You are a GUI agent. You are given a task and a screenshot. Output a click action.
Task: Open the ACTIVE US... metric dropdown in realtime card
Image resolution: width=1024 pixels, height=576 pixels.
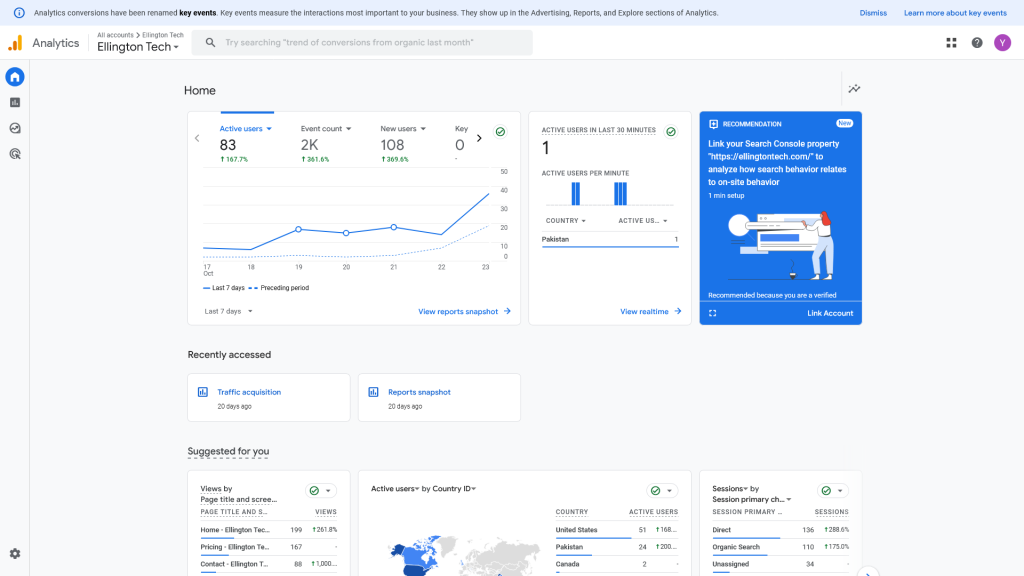(x=643, y=221)
